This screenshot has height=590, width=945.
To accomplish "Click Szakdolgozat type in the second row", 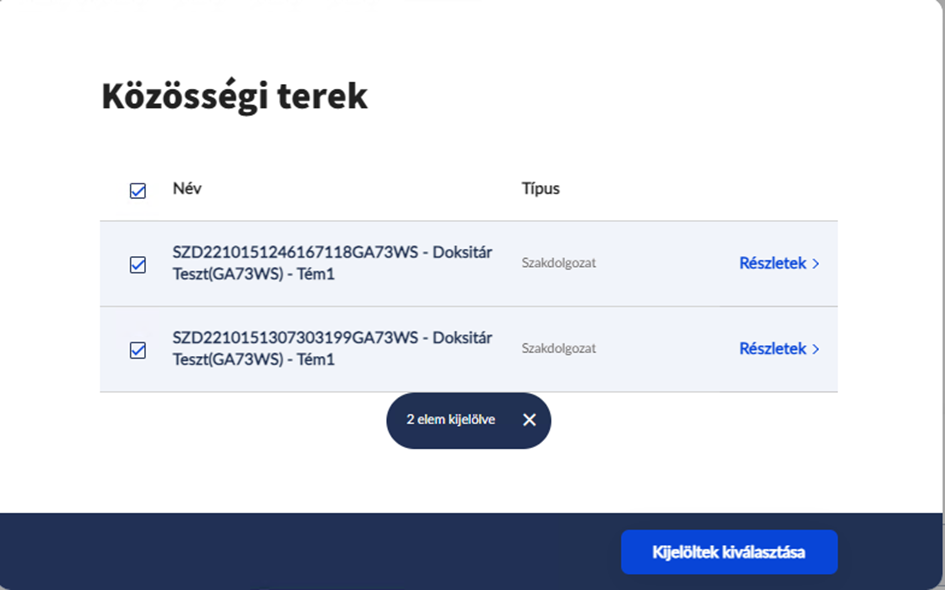I will (x=558, y=349).
